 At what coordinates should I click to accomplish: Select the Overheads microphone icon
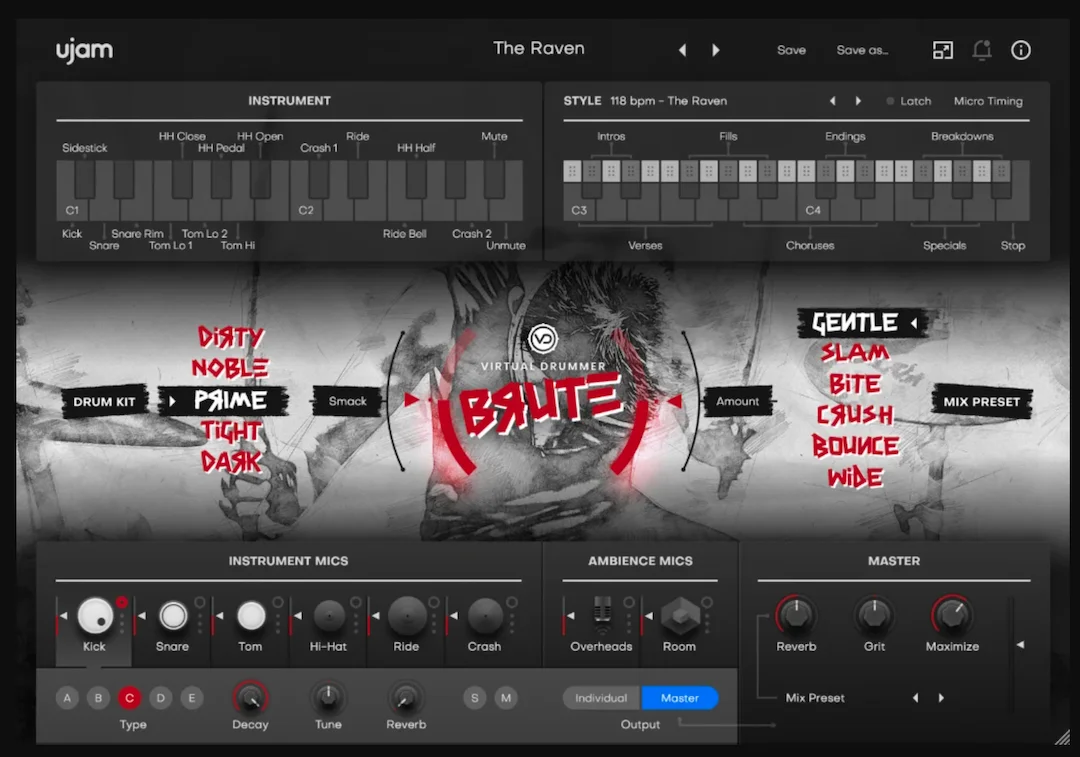(602, 615)
